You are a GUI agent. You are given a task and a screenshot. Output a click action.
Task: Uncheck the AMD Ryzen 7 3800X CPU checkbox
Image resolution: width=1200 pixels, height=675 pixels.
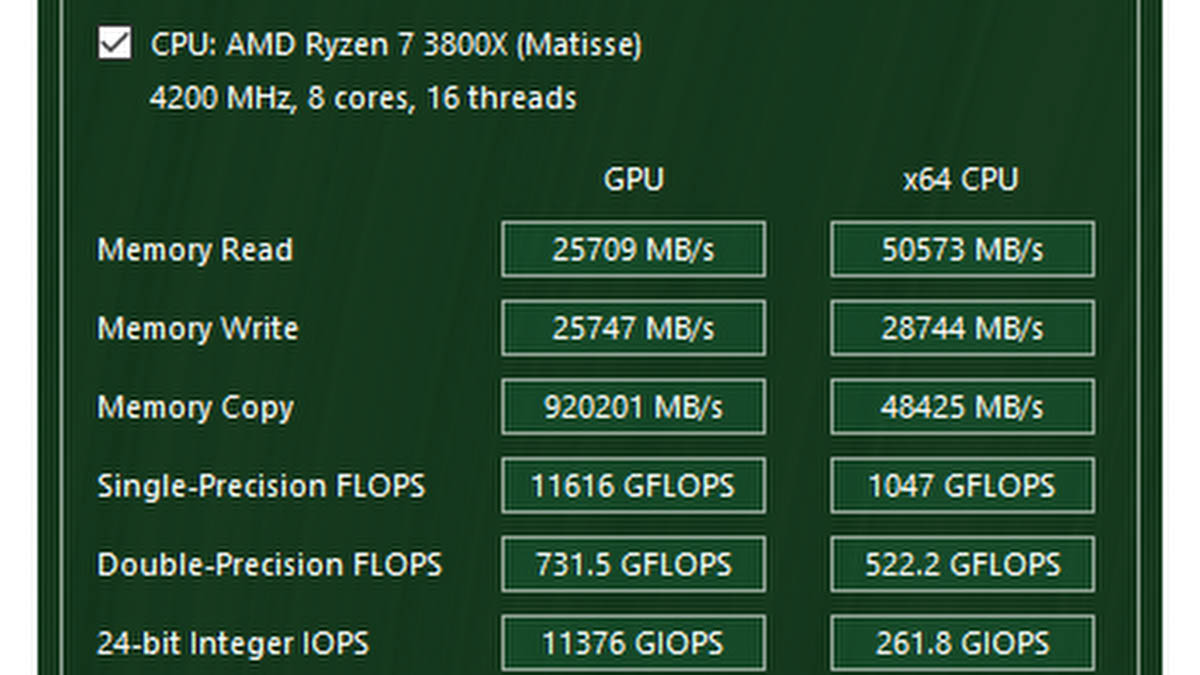point(115,44)
